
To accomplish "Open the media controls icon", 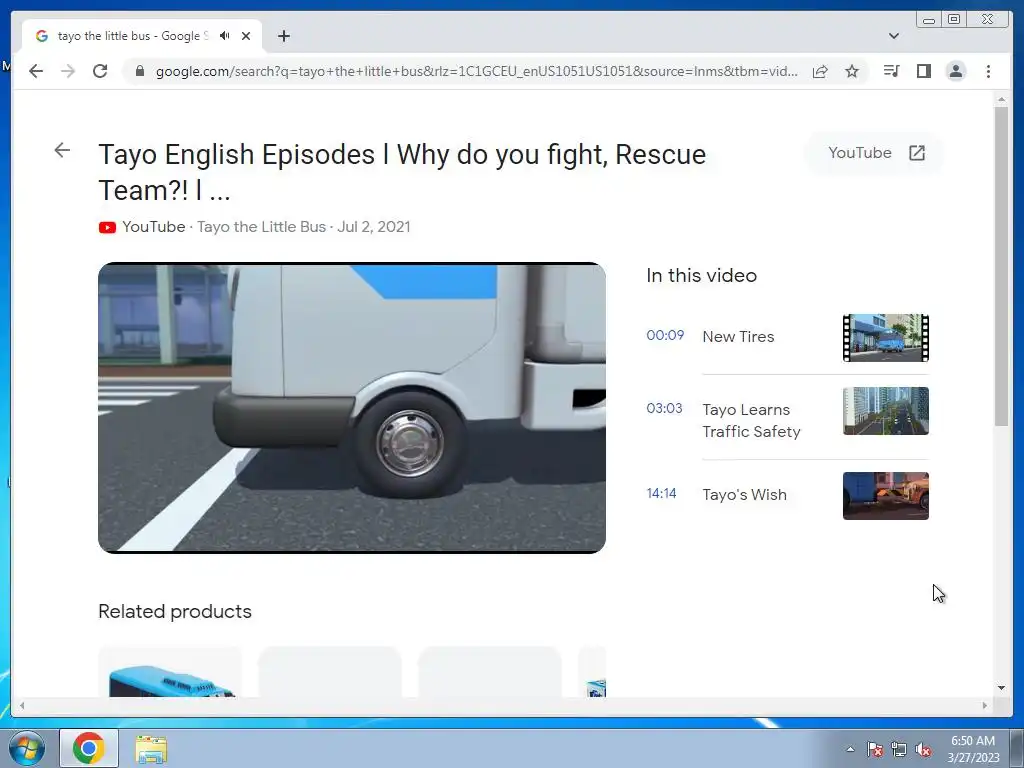I will coord(891,71).
